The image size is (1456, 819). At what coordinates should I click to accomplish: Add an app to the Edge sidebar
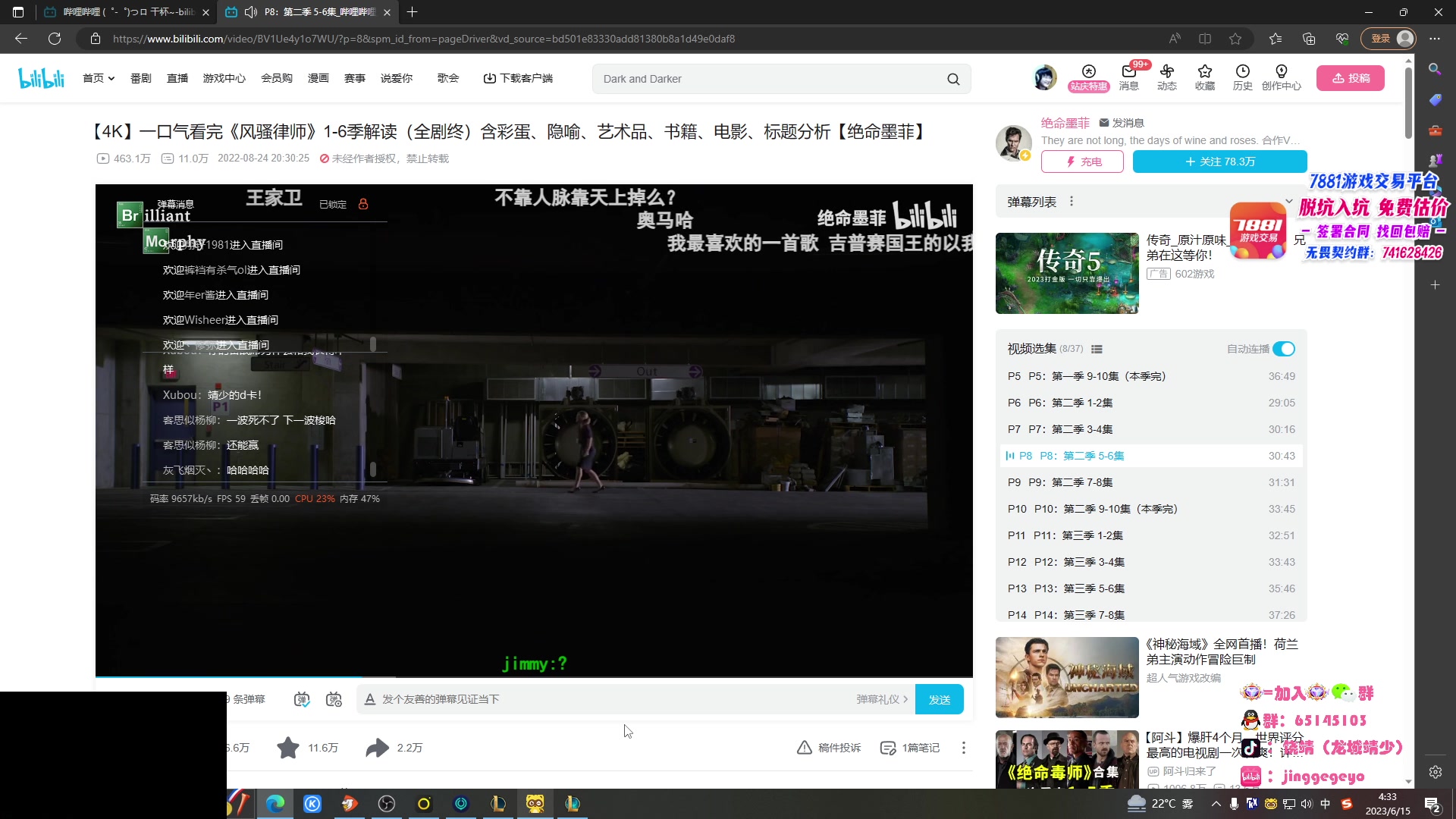(x=1435, y=285)
